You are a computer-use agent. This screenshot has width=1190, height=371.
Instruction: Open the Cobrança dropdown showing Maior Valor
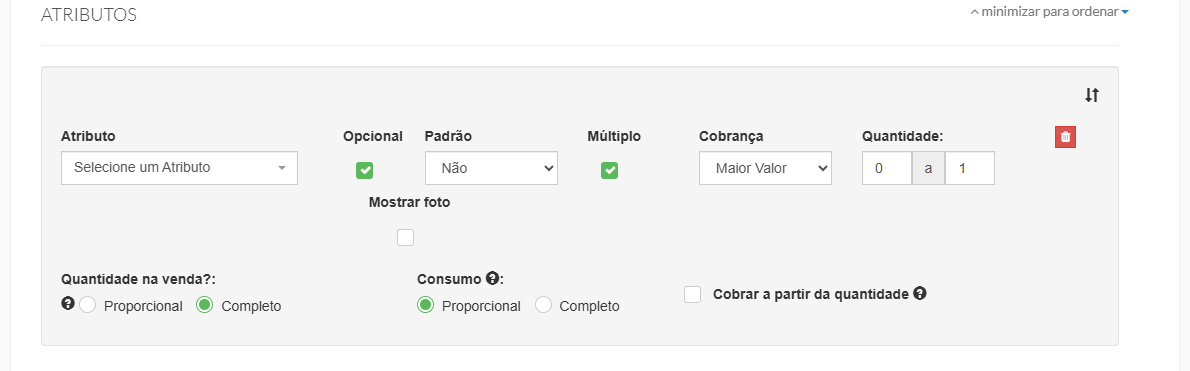(765, 168)
